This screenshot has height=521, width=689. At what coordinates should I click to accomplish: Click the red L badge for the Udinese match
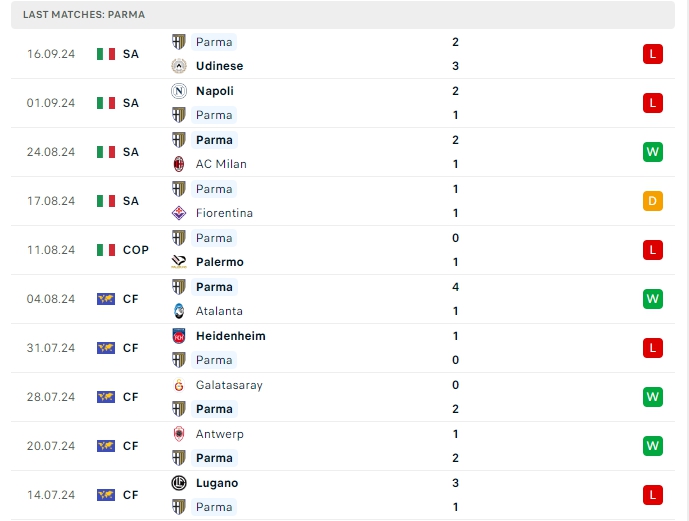click(653, 54)
